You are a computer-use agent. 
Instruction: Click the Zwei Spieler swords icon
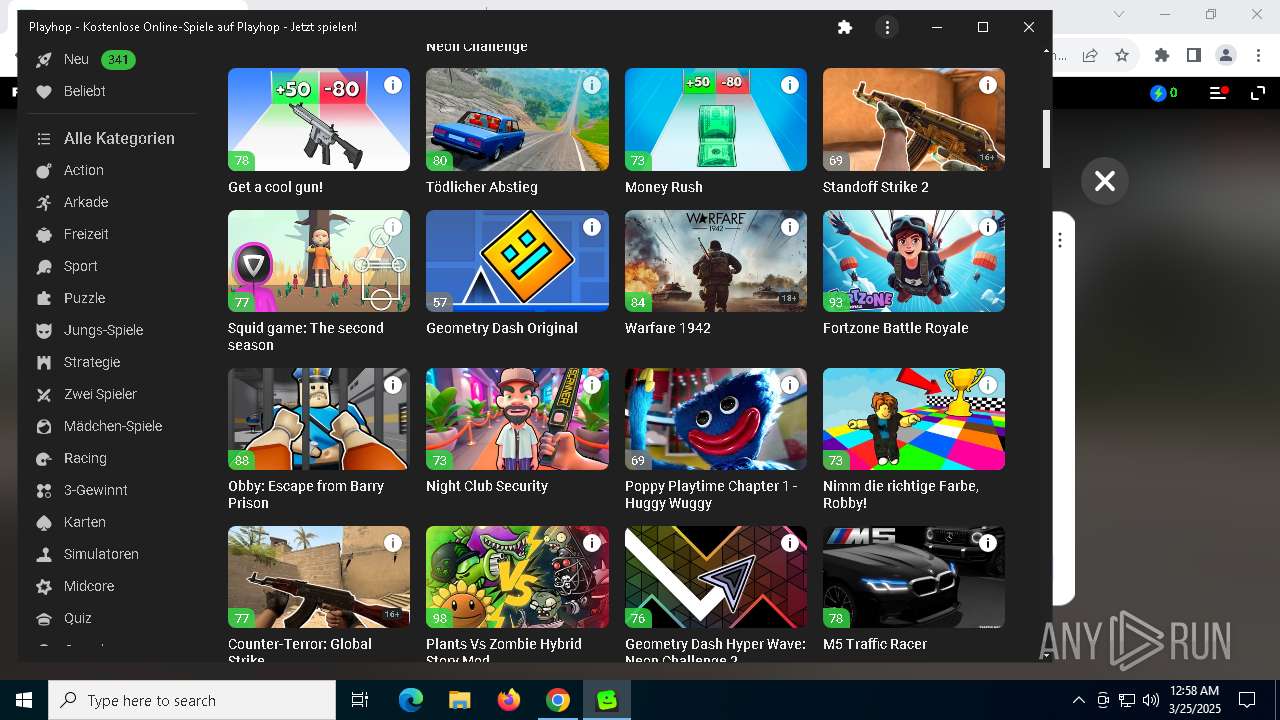(x=44, y=395)
